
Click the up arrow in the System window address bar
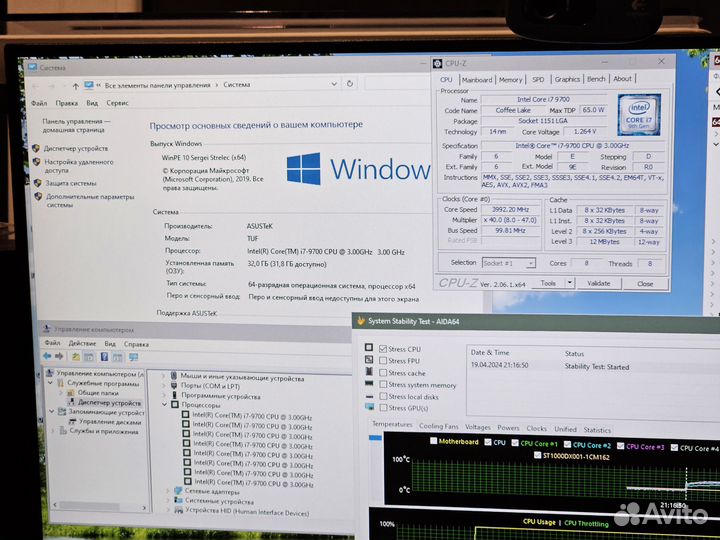(76, 85)
